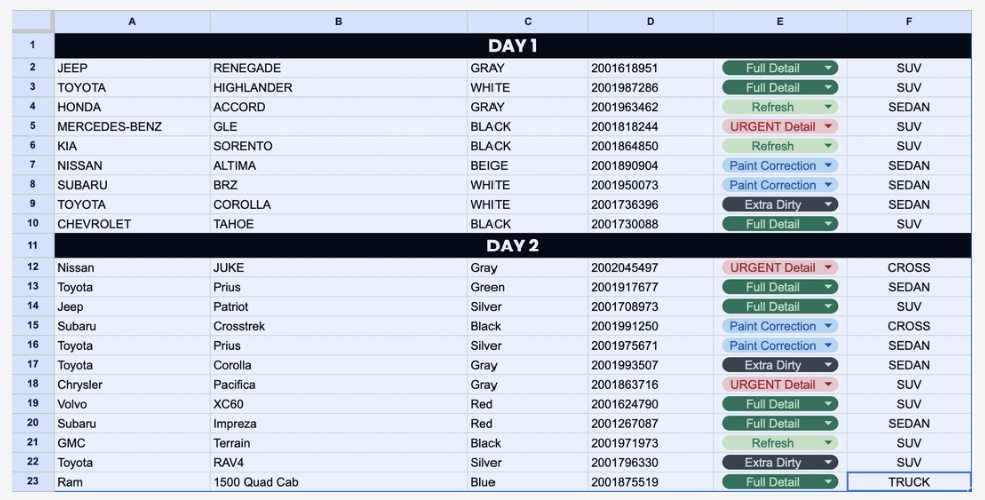This screenshot has height=500, width=985.
Task: Select the DAY 2 header cell
Action: (x=512, y=245)
